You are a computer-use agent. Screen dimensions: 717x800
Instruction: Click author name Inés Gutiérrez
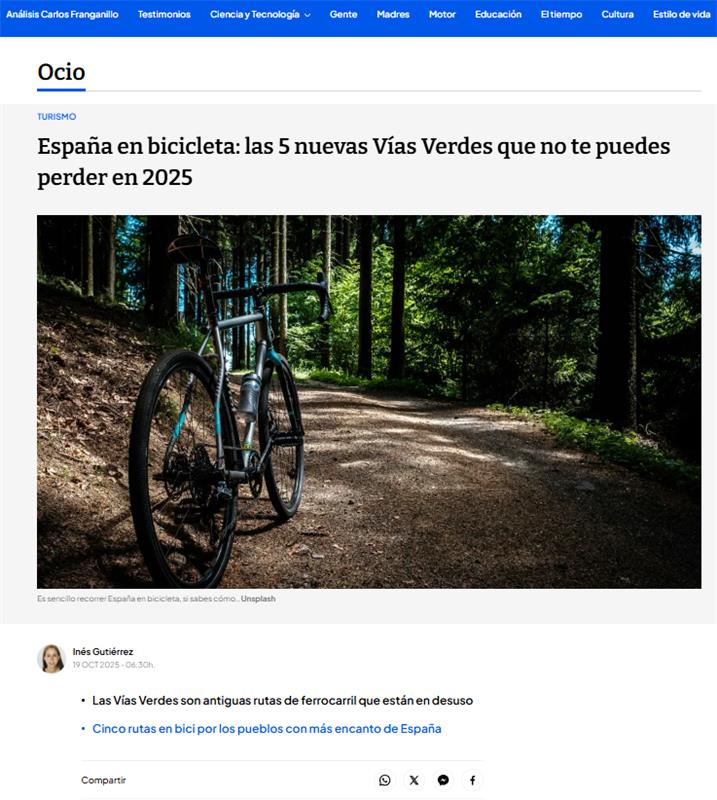point(103,652)
